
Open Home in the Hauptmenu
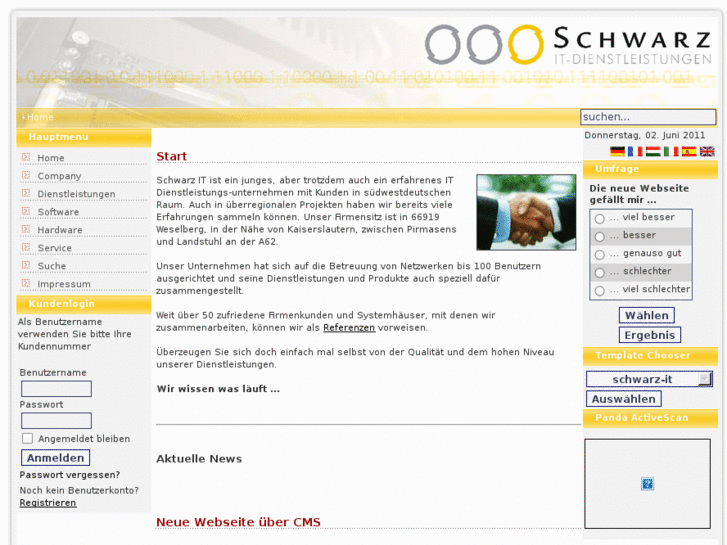click(51, 158)
